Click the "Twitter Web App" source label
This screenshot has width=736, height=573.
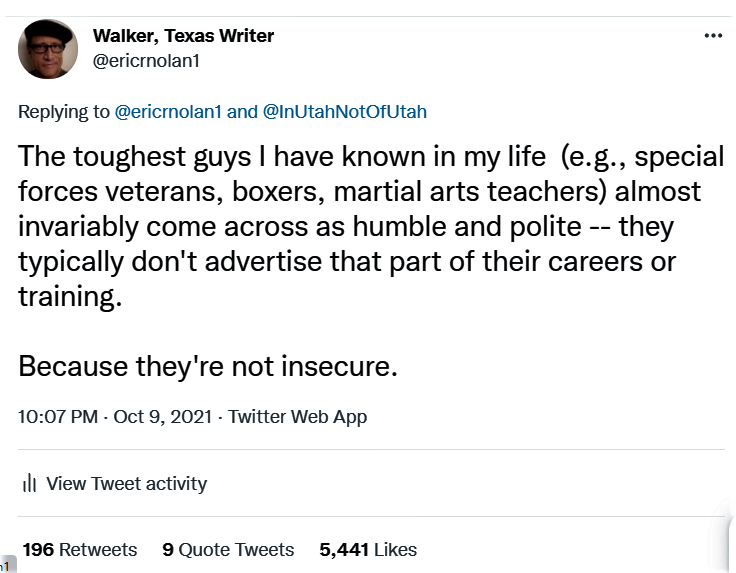(x=298, y=417)
